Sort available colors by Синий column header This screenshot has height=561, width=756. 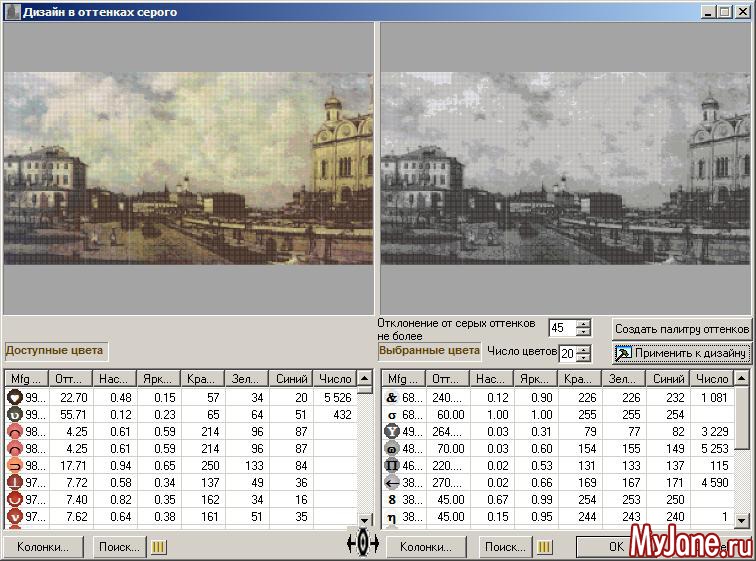tap(290, 379)
